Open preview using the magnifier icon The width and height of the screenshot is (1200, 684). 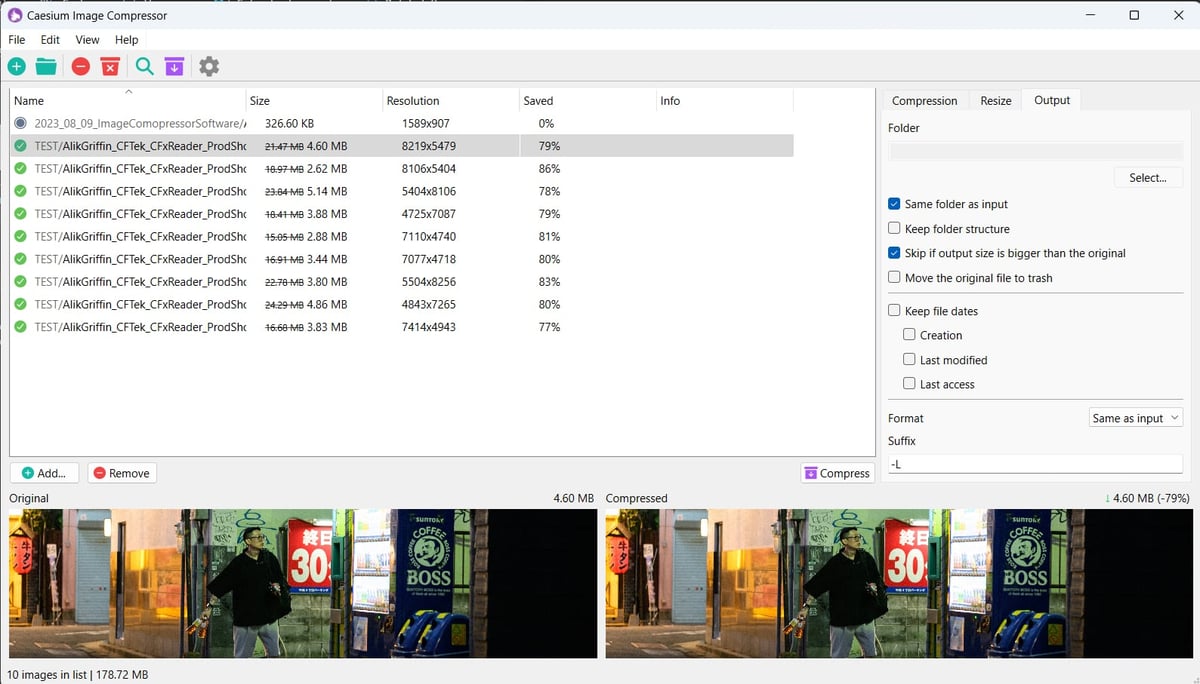pyautogui.click(x=144, y=66)
